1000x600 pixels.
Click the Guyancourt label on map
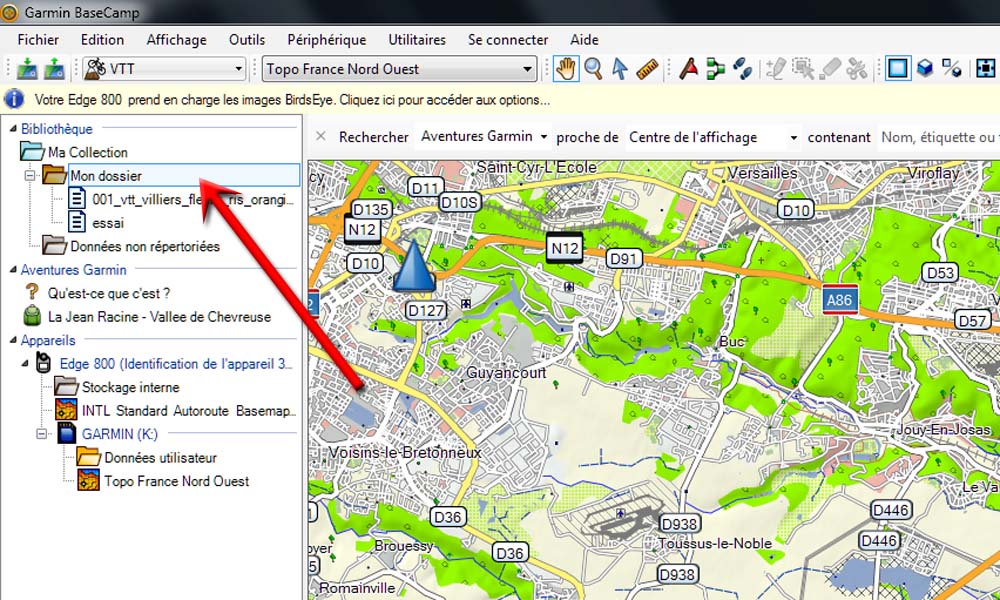(x=506, y=372)
